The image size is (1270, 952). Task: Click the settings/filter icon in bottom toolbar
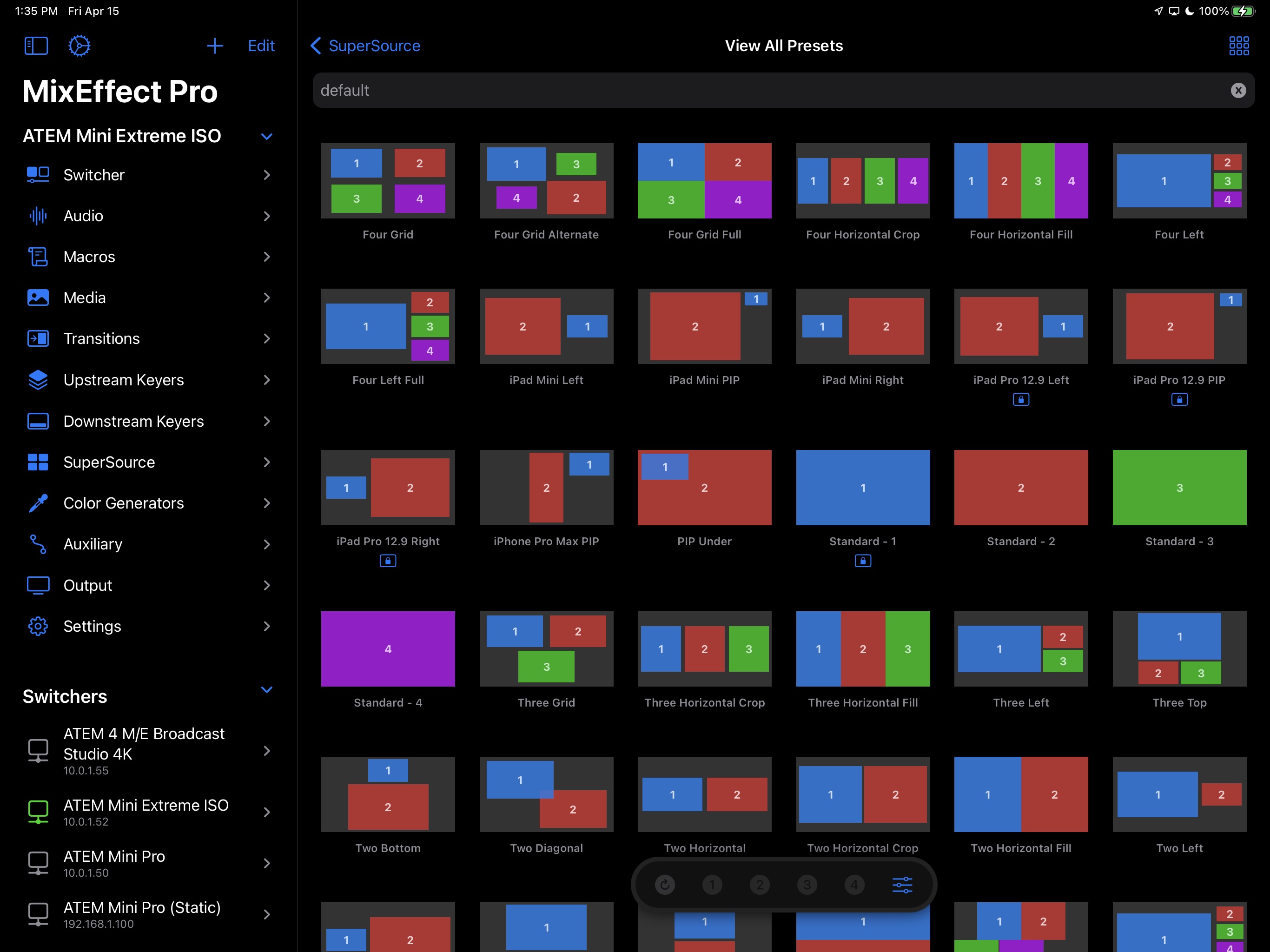click(901, 884)
